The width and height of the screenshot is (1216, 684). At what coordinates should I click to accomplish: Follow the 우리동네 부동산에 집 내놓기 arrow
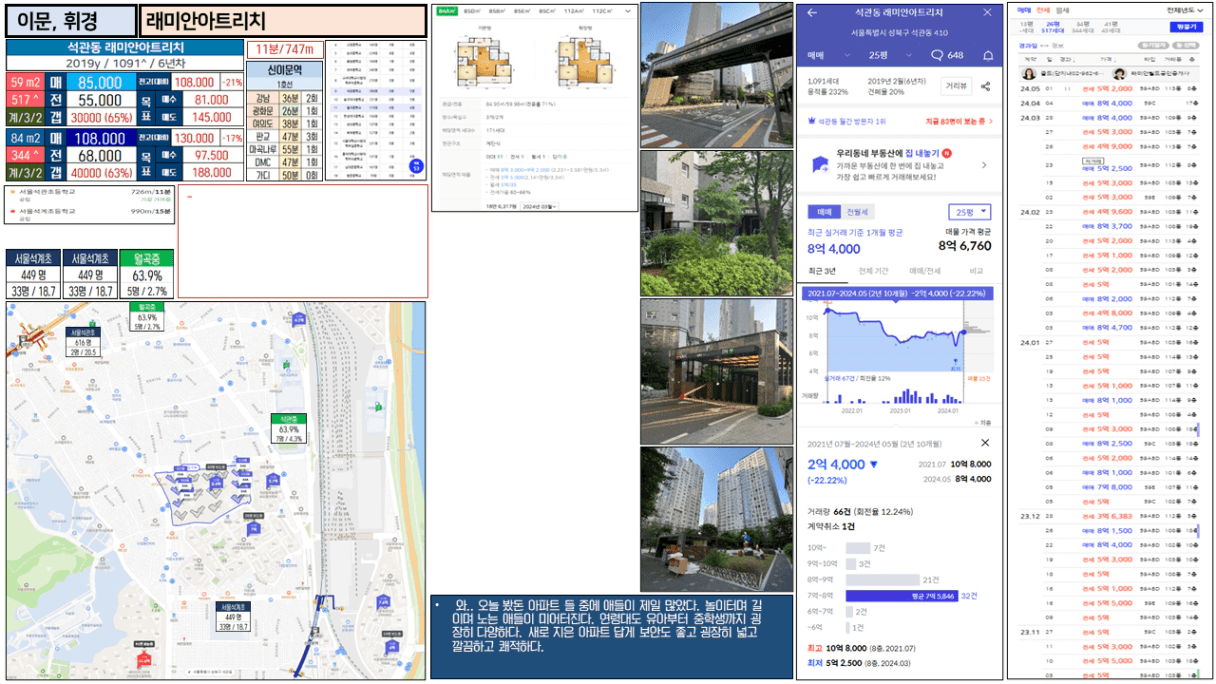(984, 165)
